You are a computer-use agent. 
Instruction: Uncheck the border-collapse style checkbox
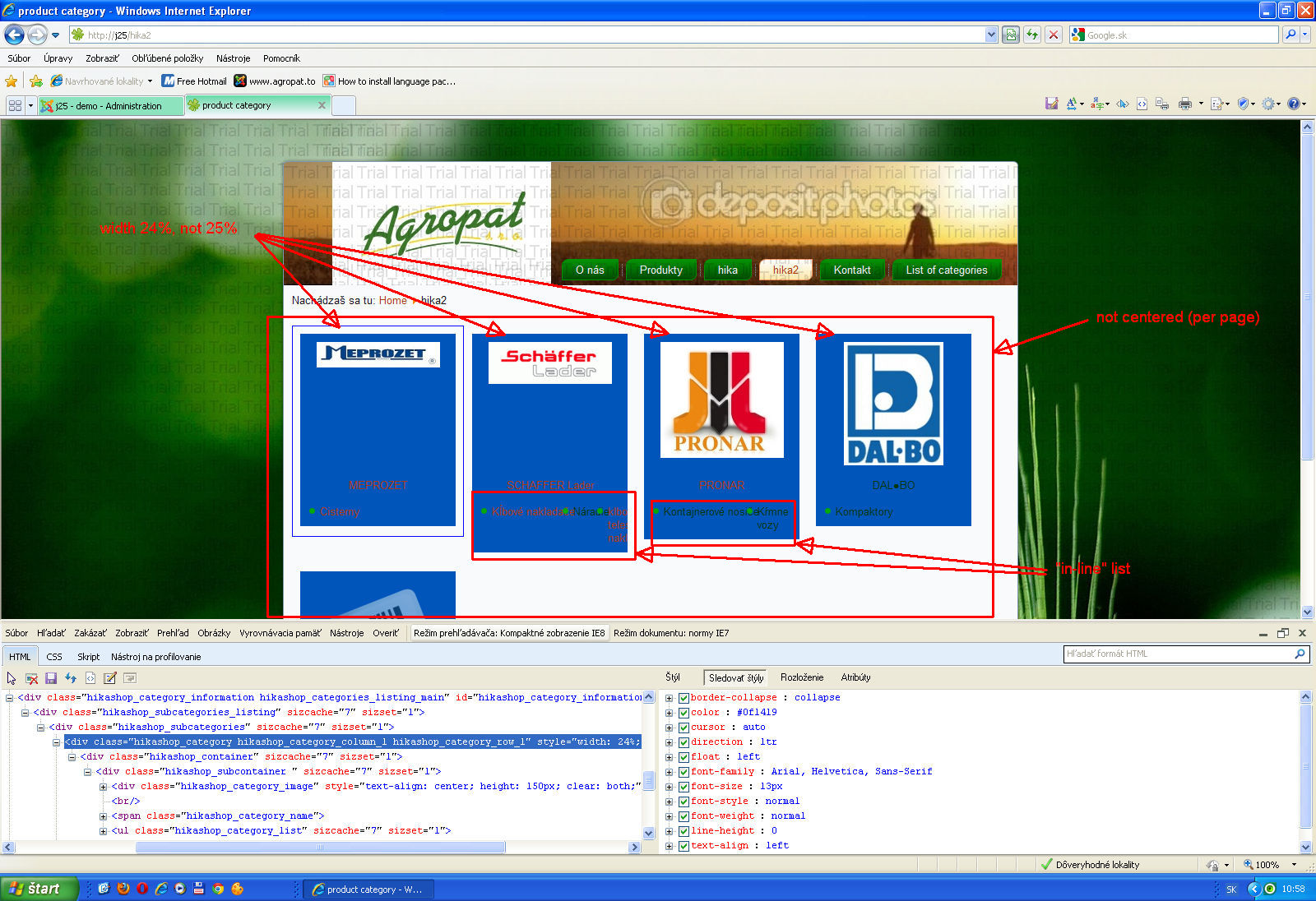click(x=683, y=698)
